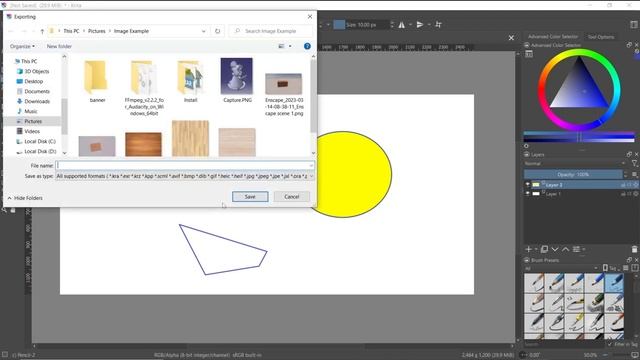Click the blue brush color swatch in toolbar
Screen dimensions: 640x360
(x=339, y=25)
